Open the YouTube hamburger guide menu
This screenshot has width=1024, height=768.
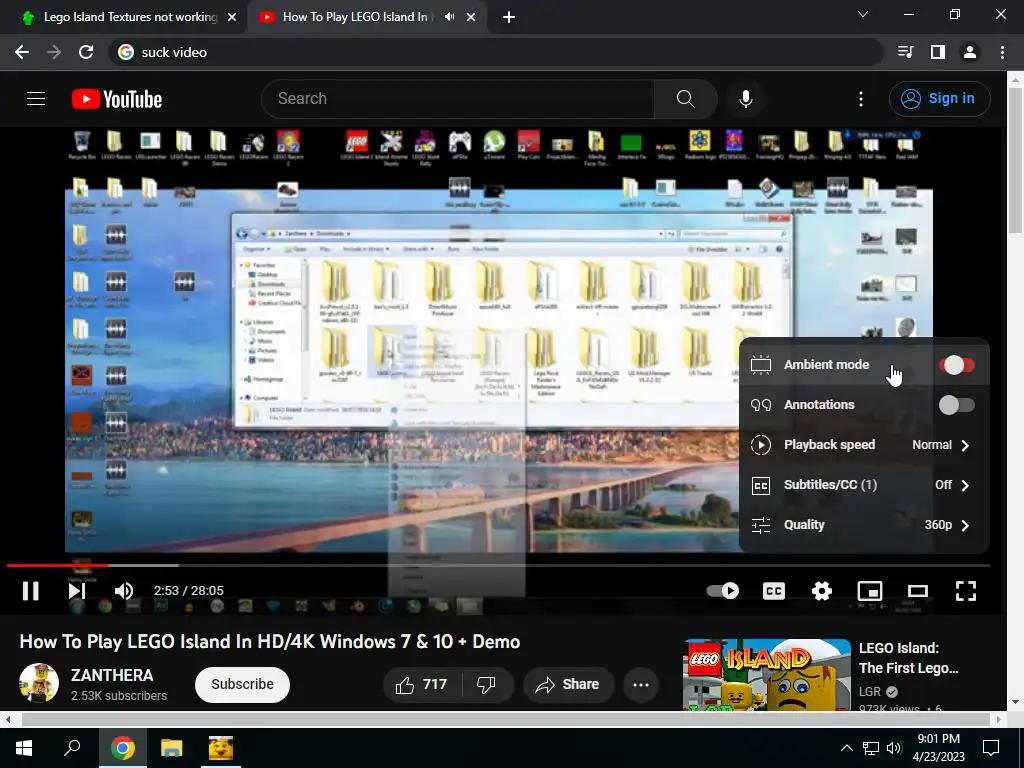(36, 99)
